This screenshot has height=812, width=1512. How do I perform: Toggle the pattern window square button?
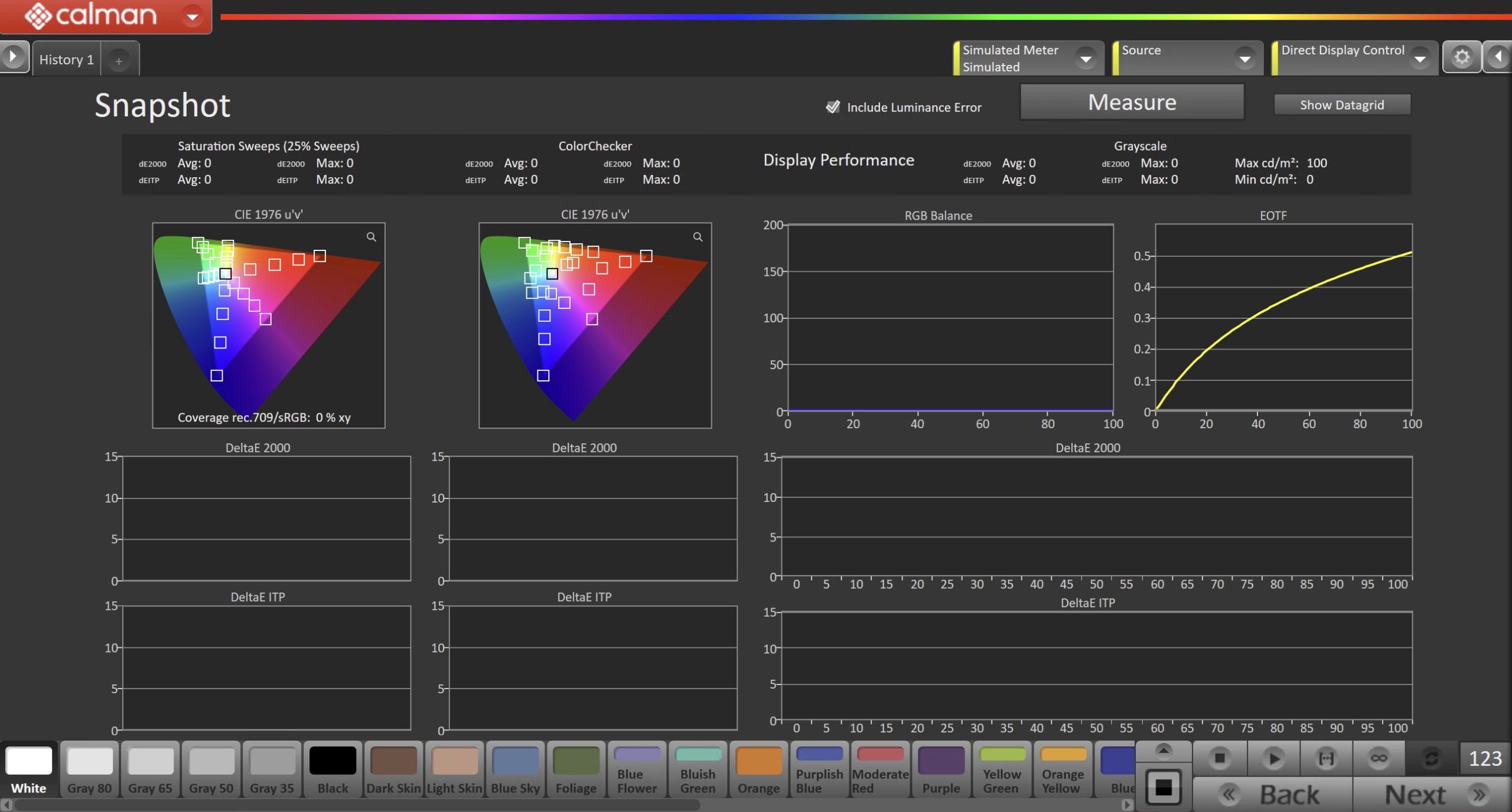click(1163, 787)
